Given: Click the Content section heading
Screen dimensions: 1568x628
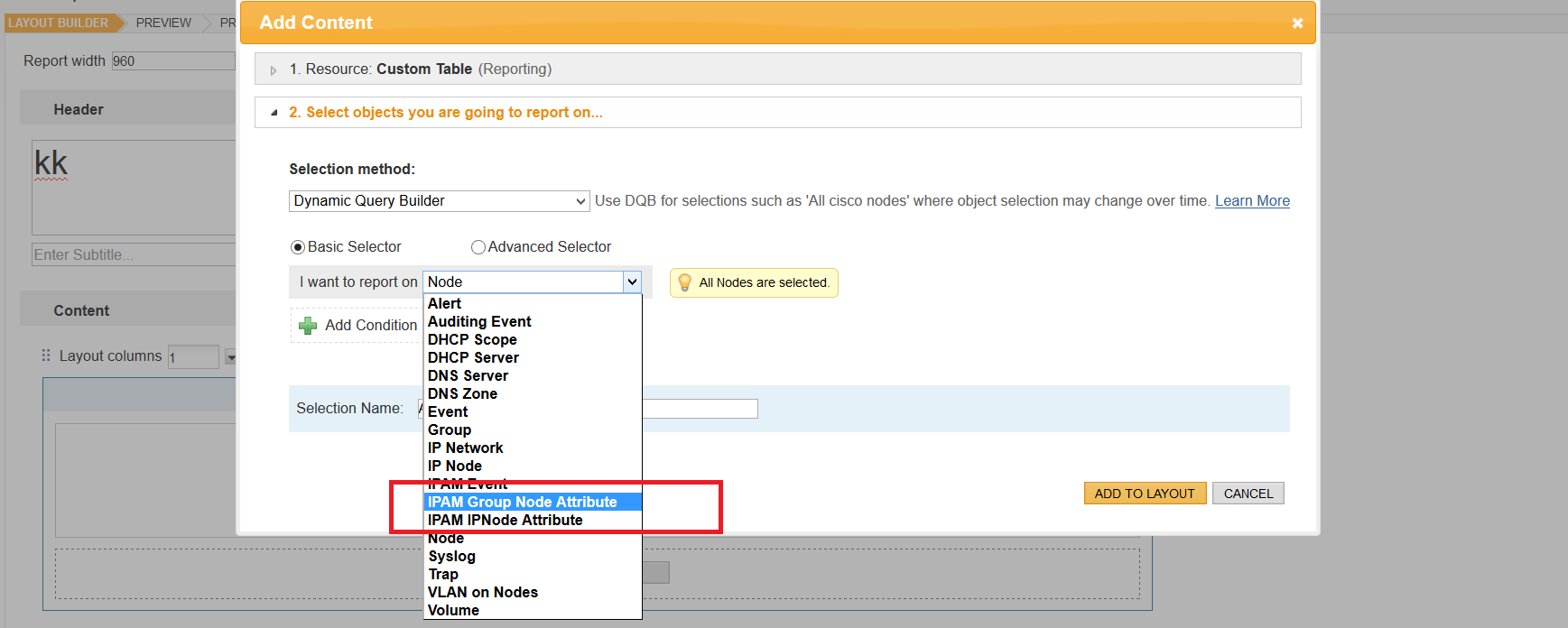Looking at the screenshot, I should tap(81, 310).
